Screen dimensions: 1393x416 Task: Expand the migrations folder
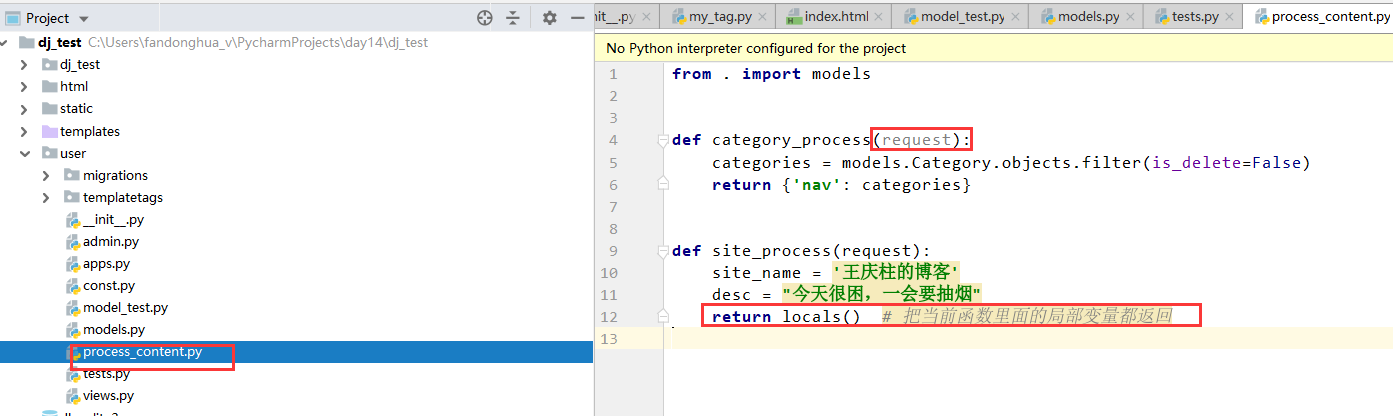pyautogui.click(x=46, y=175)
